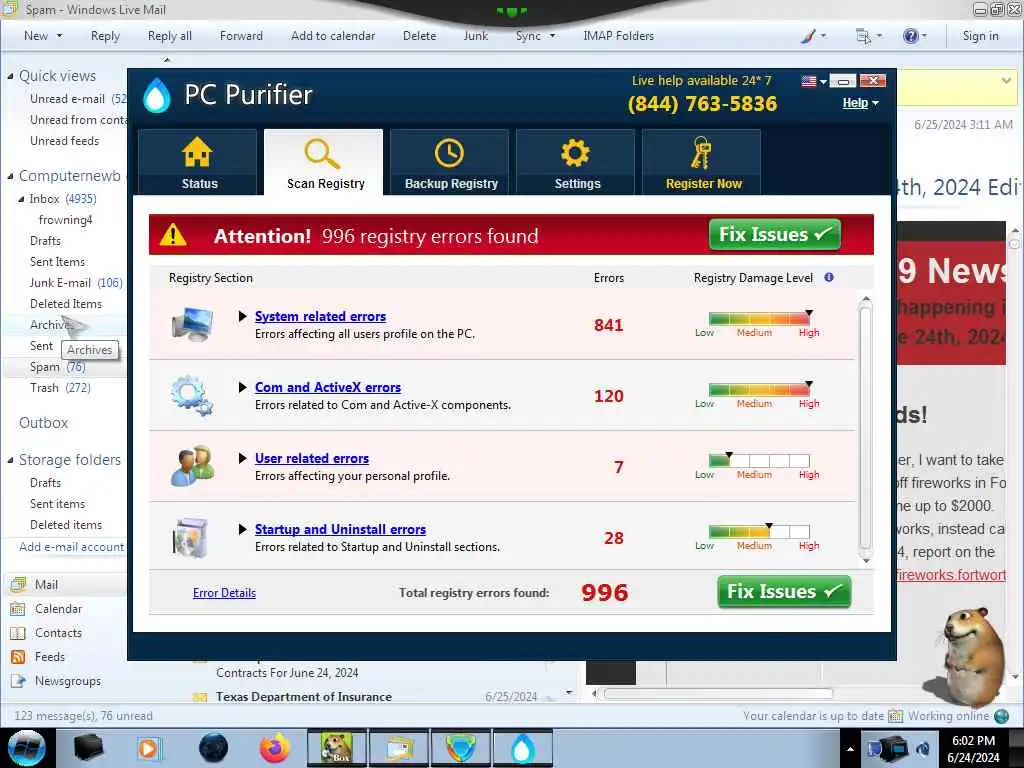The height and width of the screenshot is (768, 1024).
Task: Click Reply in Windows Live Mail toolbar
Action: click(105, 36)
